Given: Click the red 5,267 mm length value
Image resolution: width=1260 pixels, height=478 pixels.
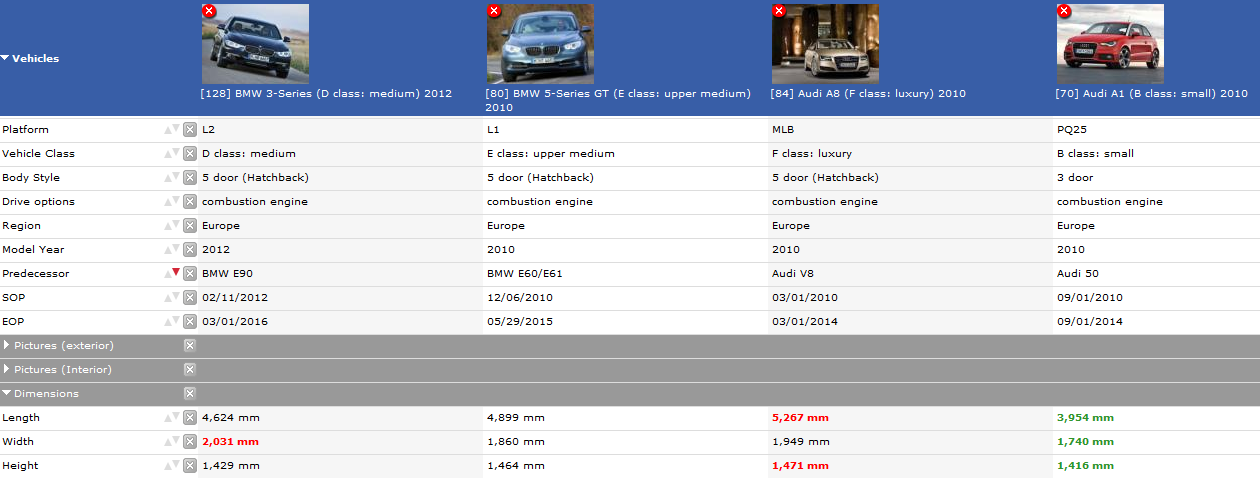Looking at the screenshot, I should (x=800, y=417).
